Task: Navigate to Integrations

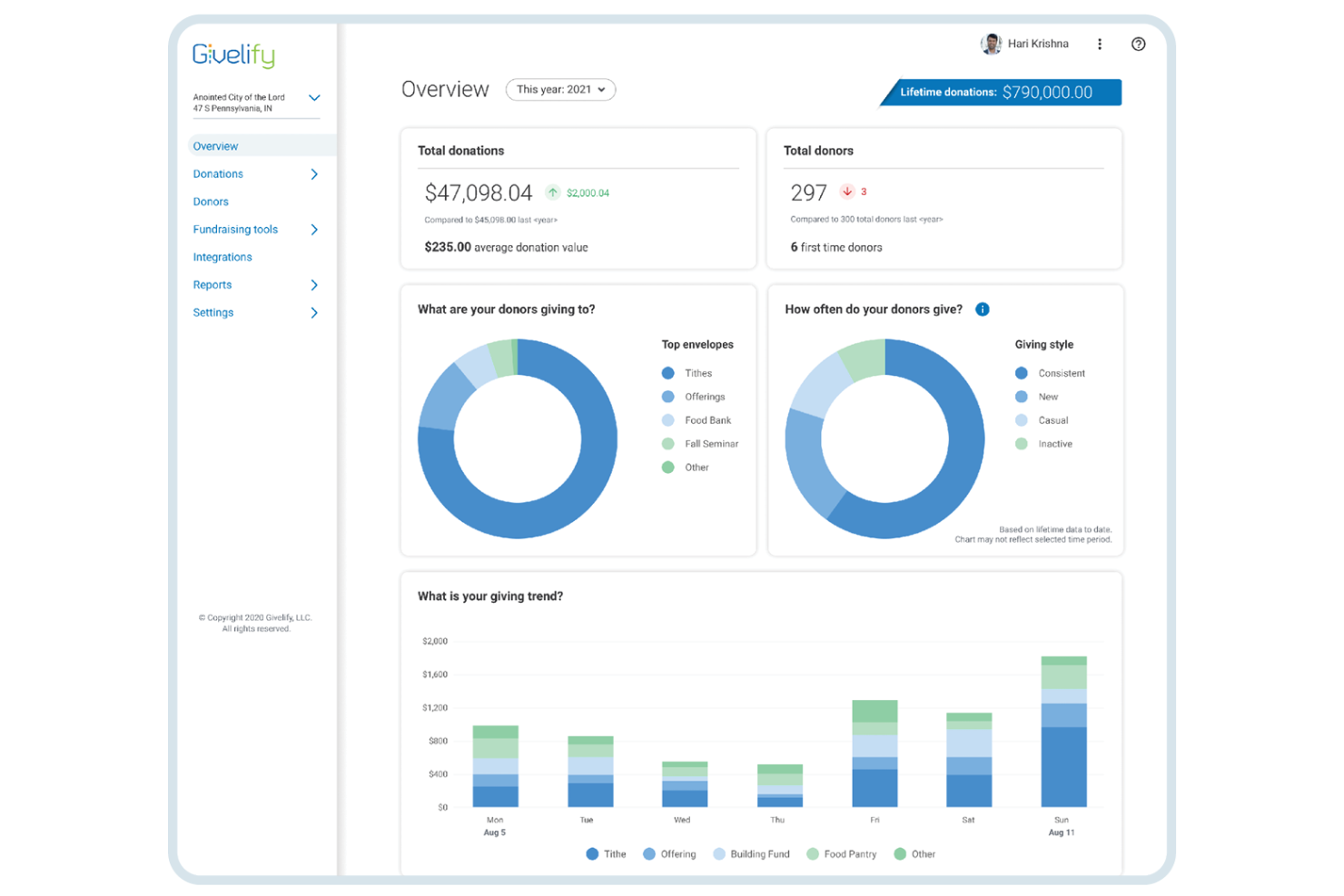Action: [222, 256]
